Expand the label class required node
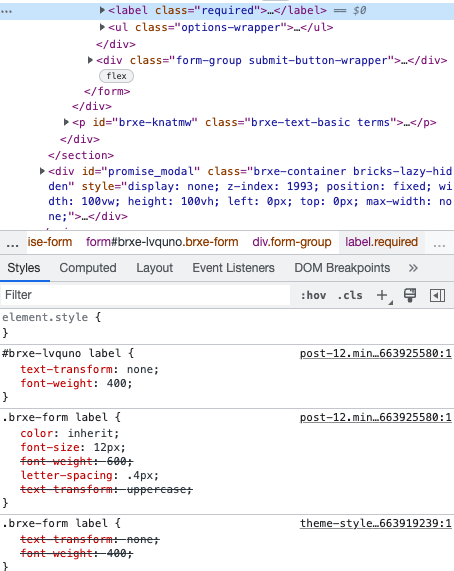This screenshot has width=454, height=571. pos(102,10)
